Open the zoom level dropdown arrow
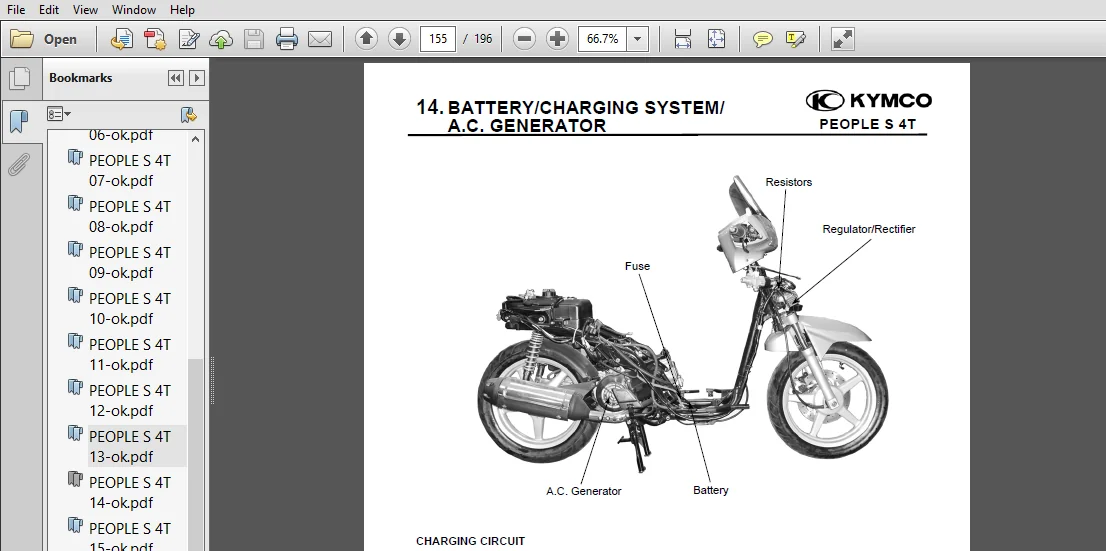This screenshot has height=551, width=1106. (x=638, y=39)
